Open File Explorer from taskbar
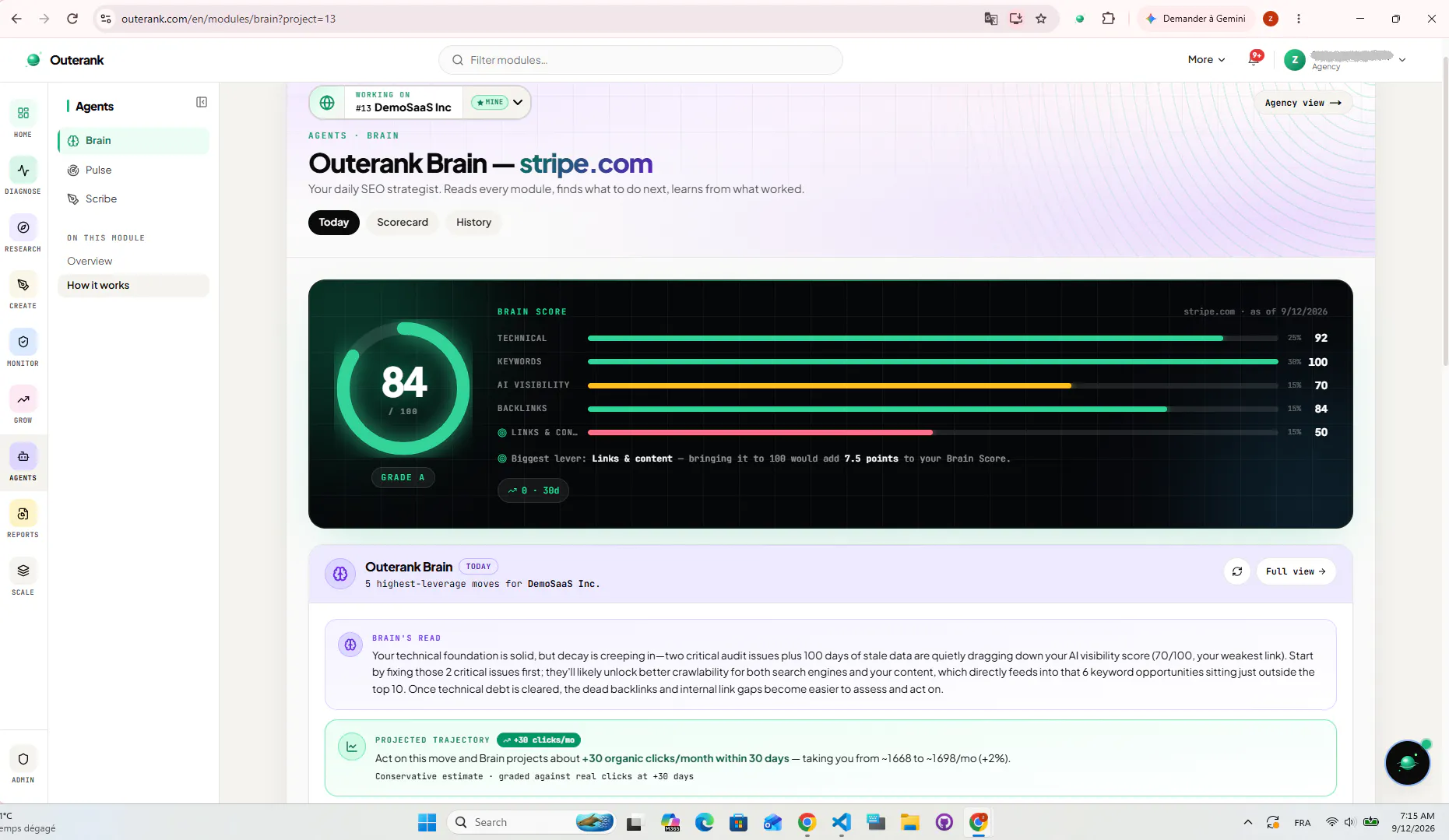Image resolution: width=1449 pixels, height=840 pixels. [910, 822]
